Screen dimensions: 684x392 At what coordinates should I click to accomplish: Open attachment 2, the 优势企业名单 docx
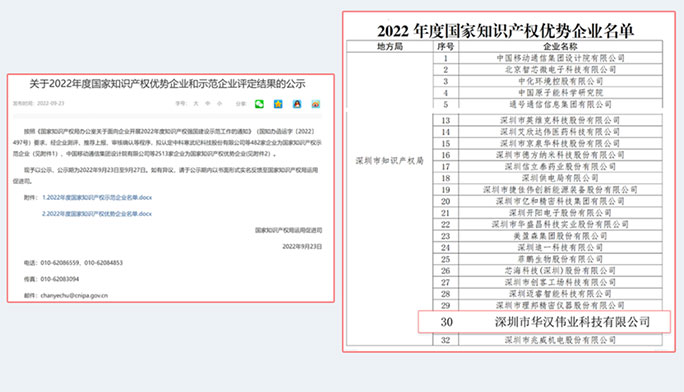pyautogui.click(x=97, y=214)
